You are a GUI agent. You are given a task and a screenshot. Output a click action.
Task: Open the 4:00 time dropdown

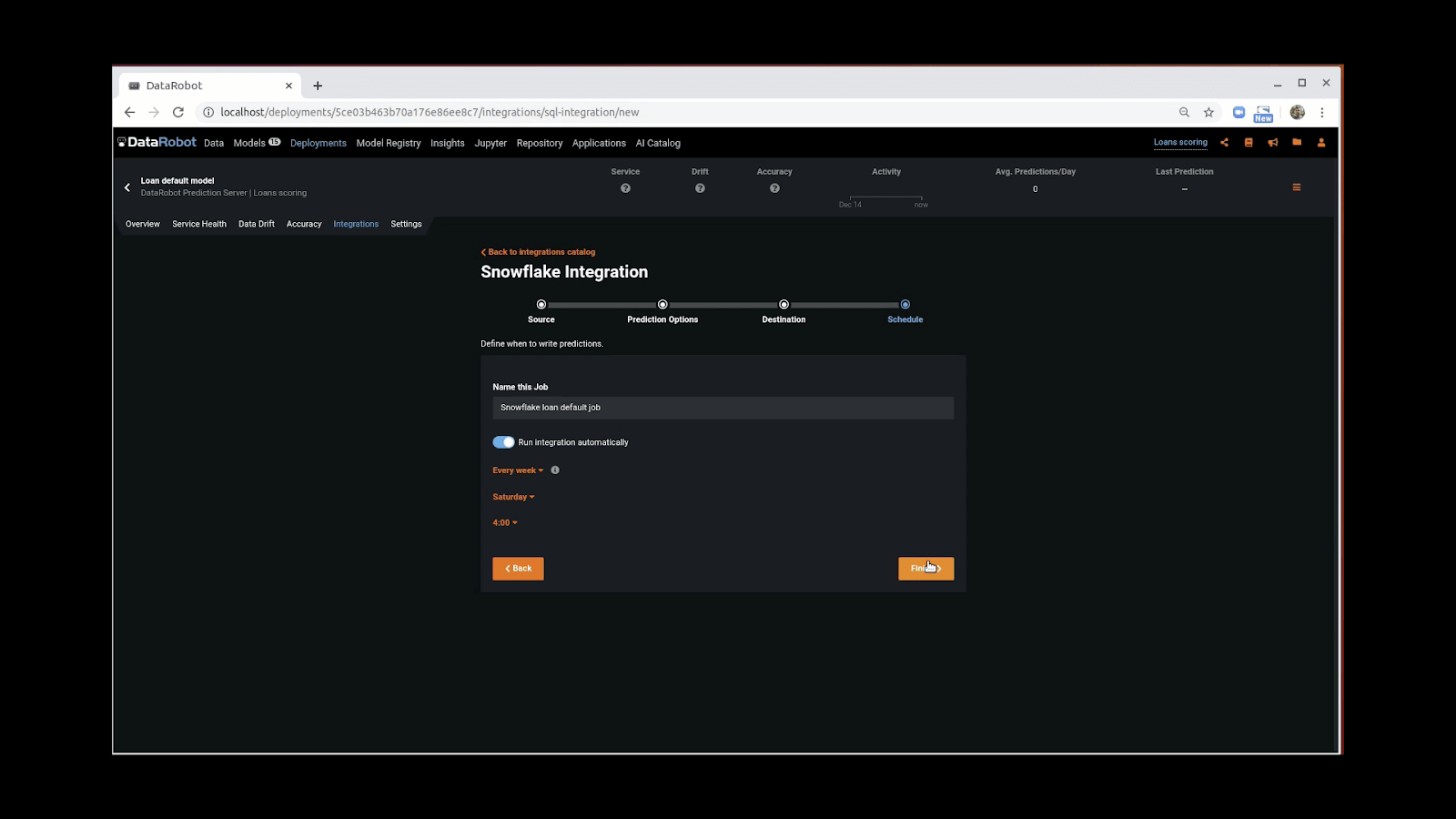pos(505,522)
